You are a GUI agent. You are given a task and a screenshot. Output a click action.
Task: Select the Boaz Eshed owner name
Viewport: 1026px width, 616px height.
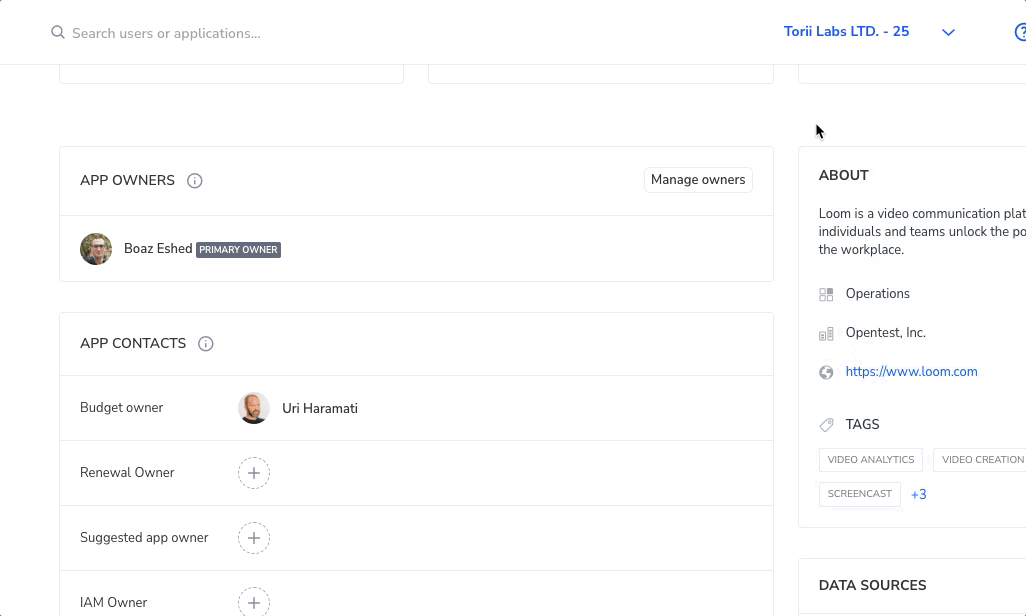pos(158,249)
